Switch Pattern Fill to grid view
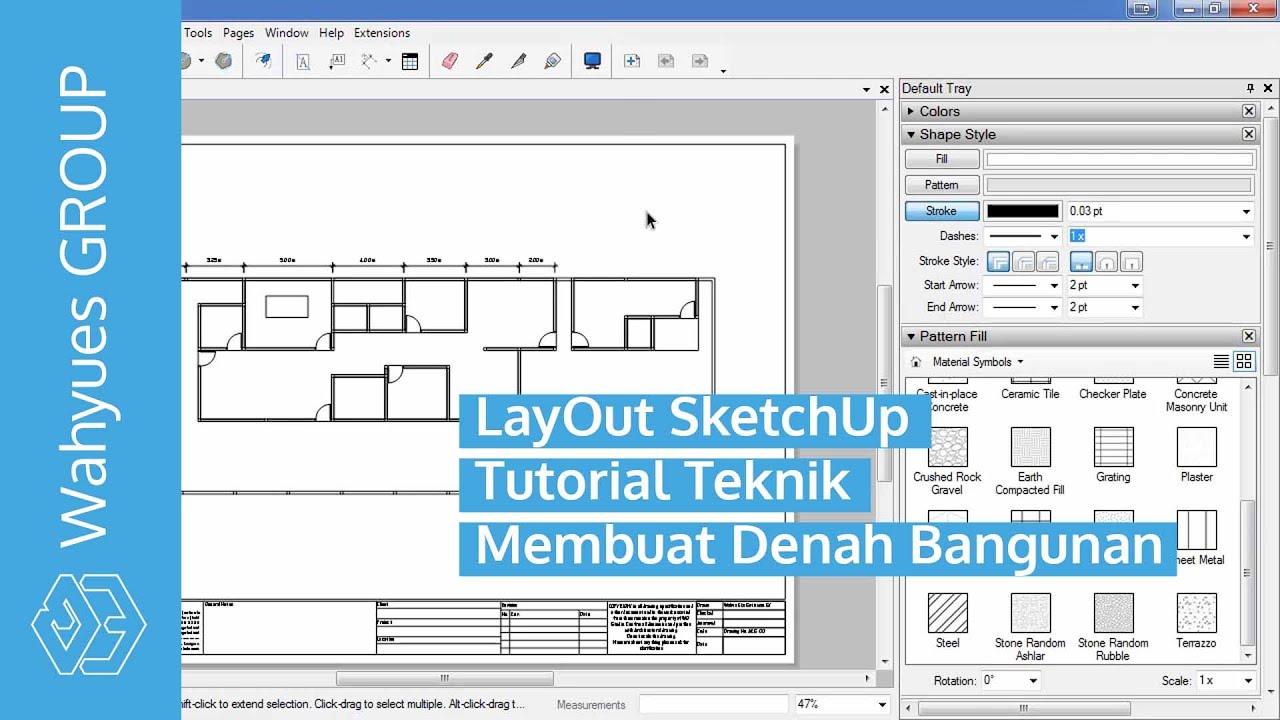 [1244, 362]
